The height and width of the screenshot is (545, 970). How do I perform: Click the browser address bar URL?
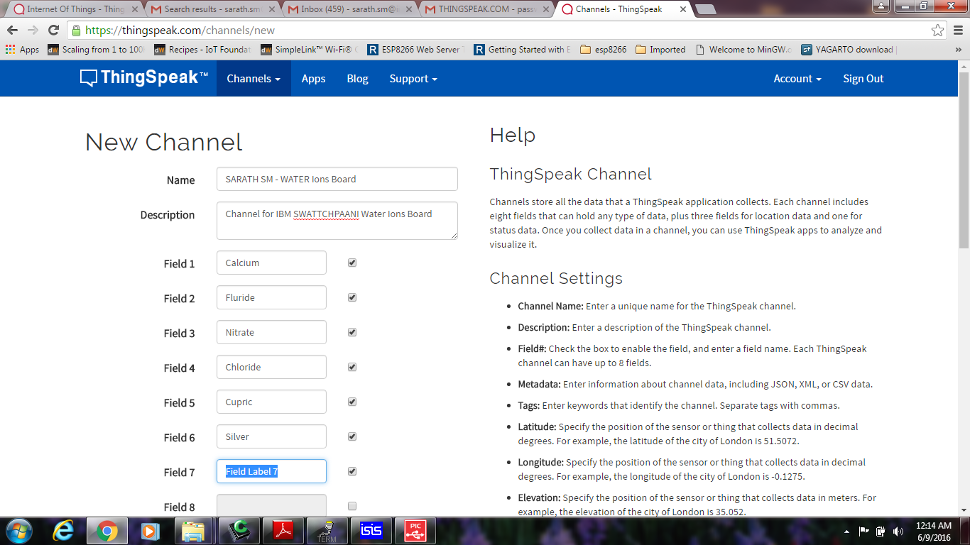coord(180,30)
